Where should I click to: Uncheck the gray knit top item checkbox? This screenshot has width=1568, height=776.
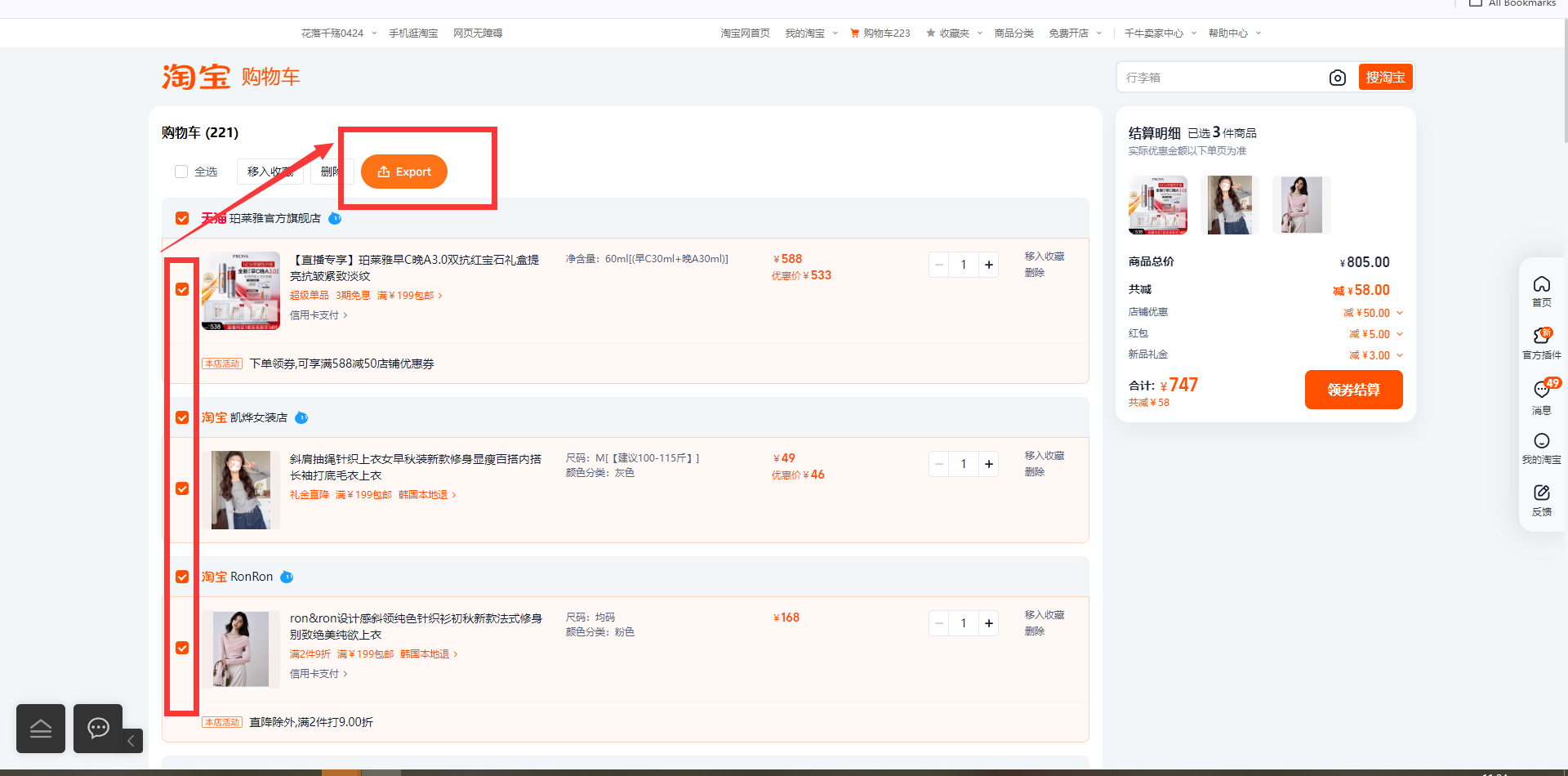[182, 488]
